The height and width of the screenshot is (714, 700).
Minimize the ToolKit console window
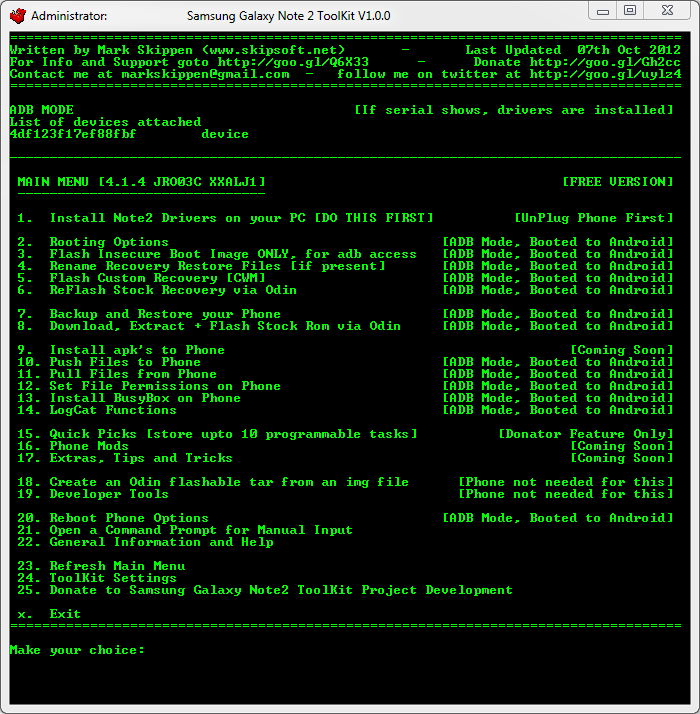[x=603, y=11]
